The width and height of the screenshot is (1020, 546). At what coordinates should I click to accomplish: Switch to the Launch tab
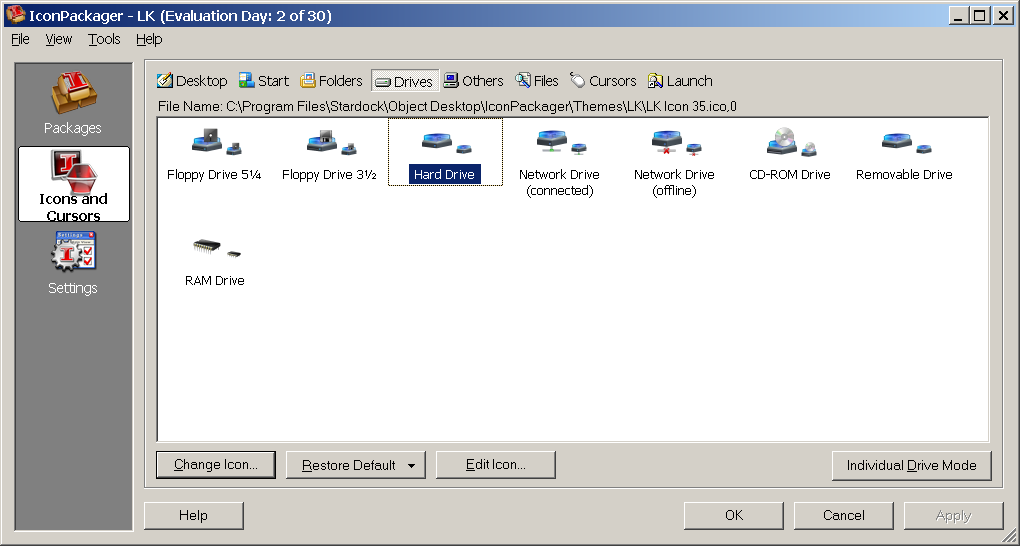680,81
